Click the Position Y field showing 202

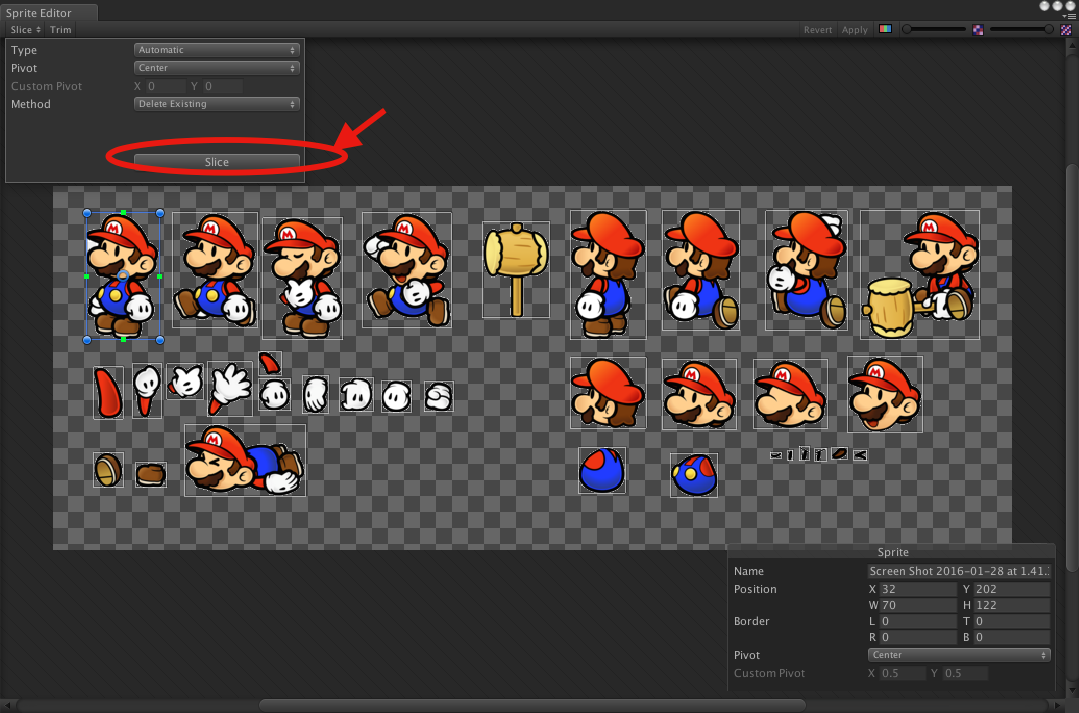point(1012,589)
